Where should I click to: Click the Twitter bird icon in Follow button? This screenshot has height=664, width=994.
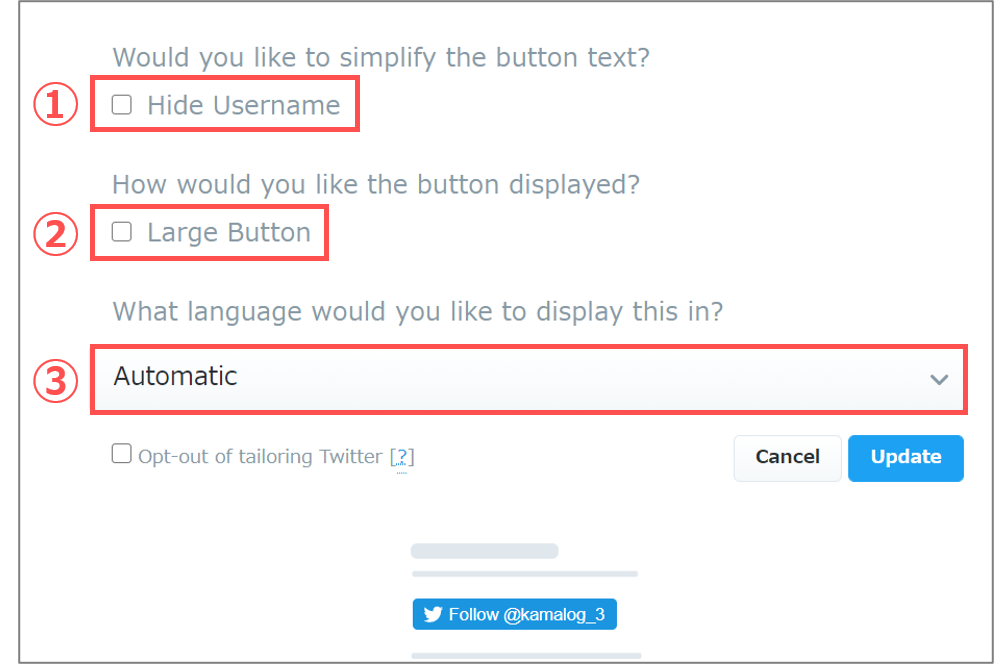[x=432, y=614]
